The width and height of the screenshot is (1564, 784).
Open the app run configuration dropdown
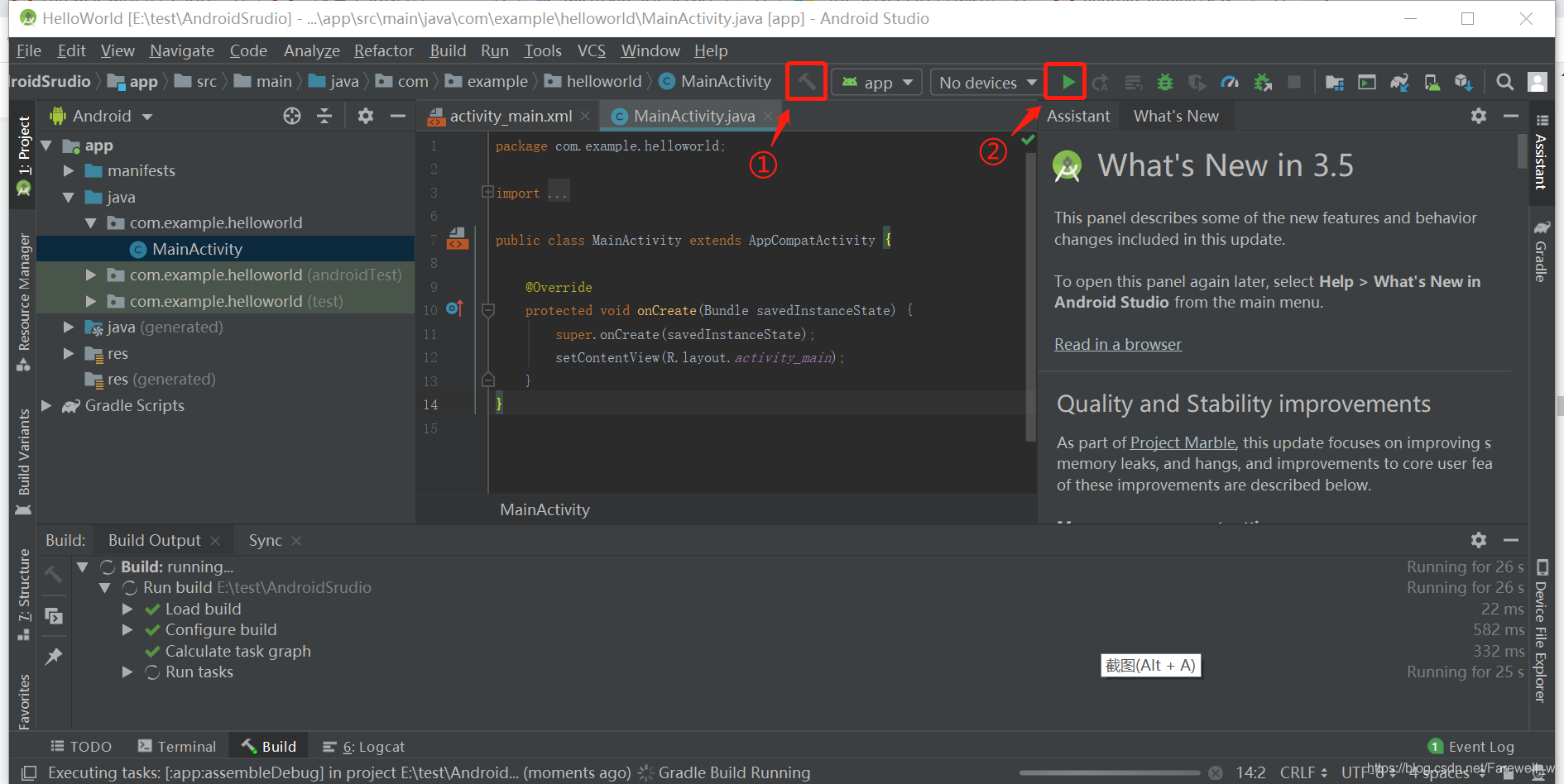point(876,83)
